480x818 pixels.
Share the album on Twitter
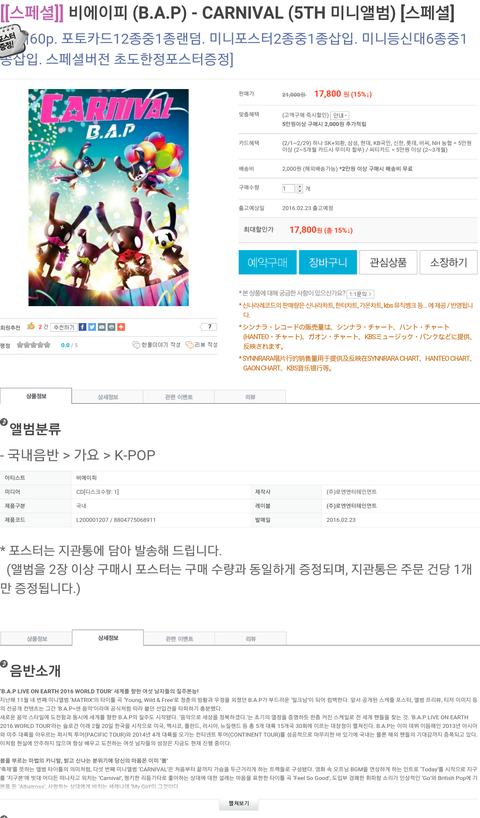(92, 327)
